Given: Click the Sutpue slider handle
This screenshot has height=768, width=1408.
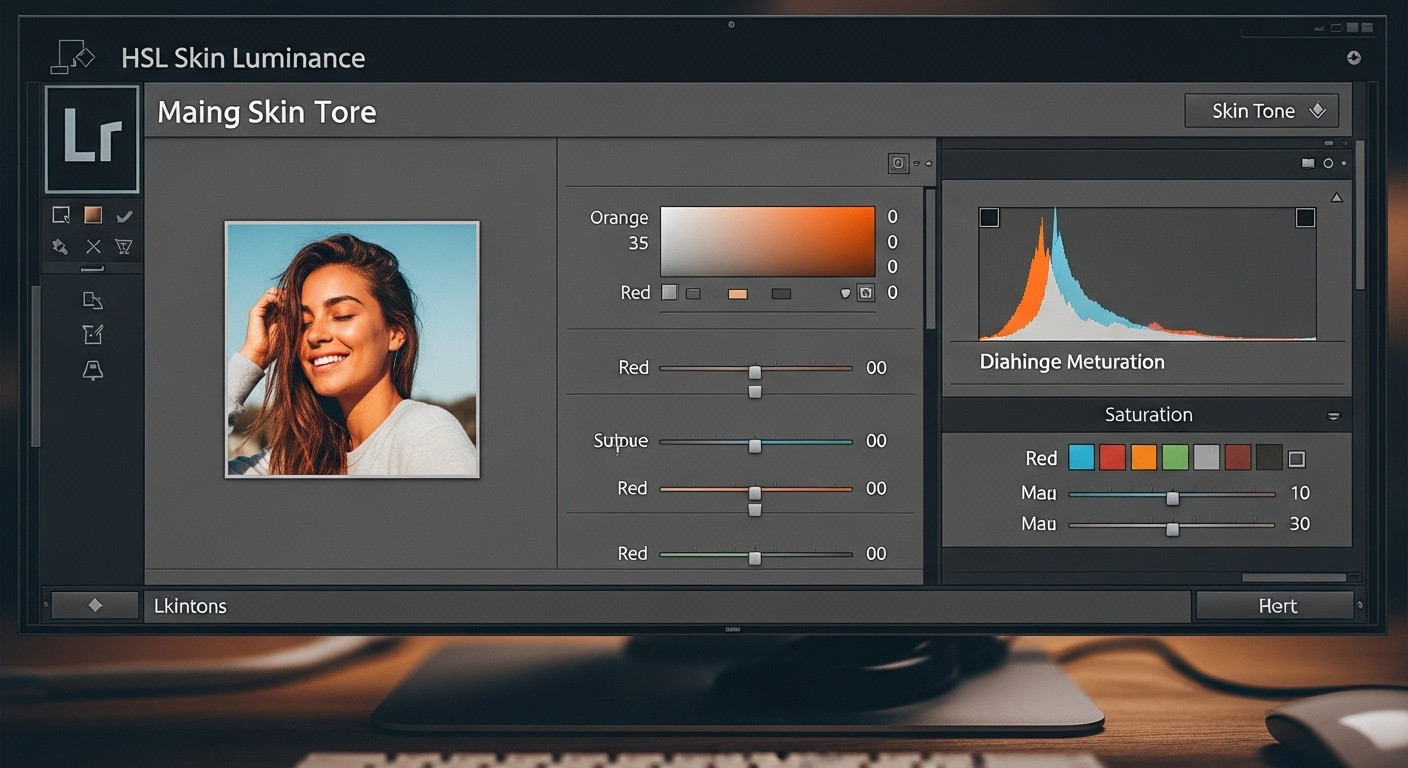Looking at the screenshot, I should pos(755,446).
